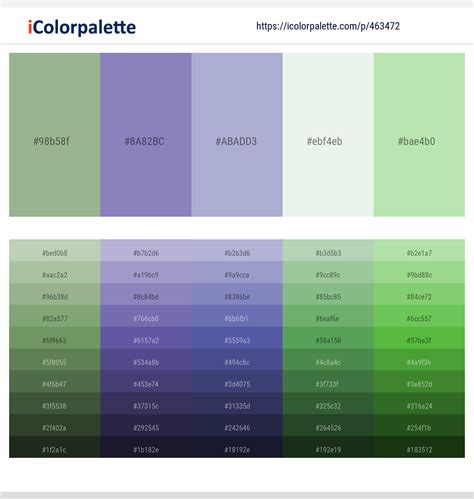The image size is (474, 499).
Task: Pick the #37315c dark purple shade
Action: [146, 403]
